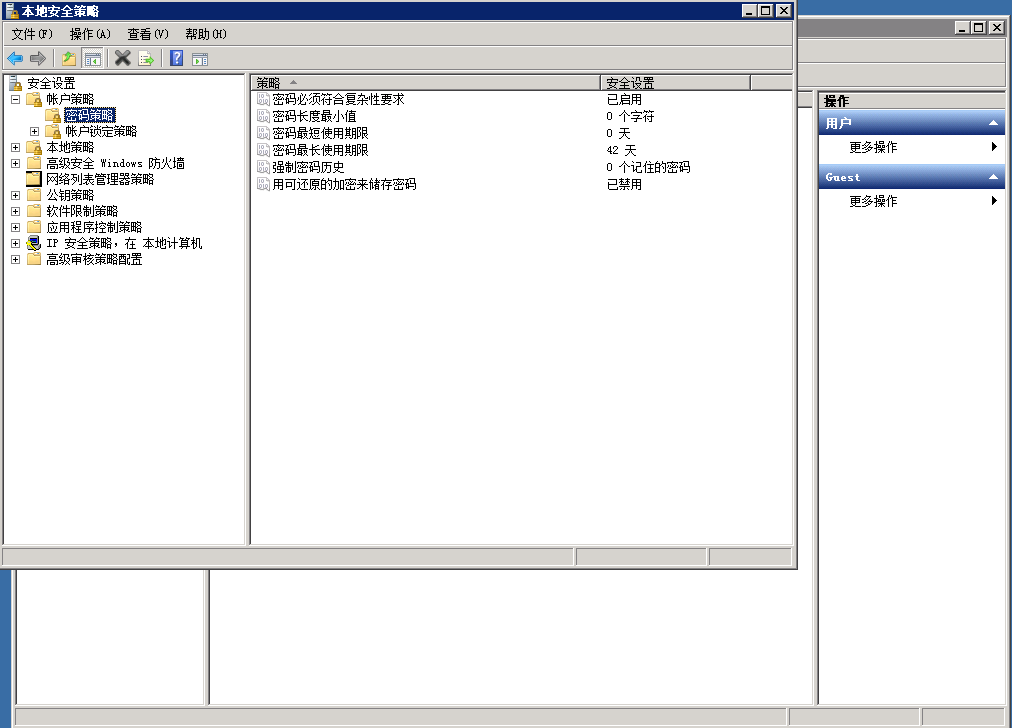Toggle the console tree visibility icon
1012x728 pixels.
point(91,57)
